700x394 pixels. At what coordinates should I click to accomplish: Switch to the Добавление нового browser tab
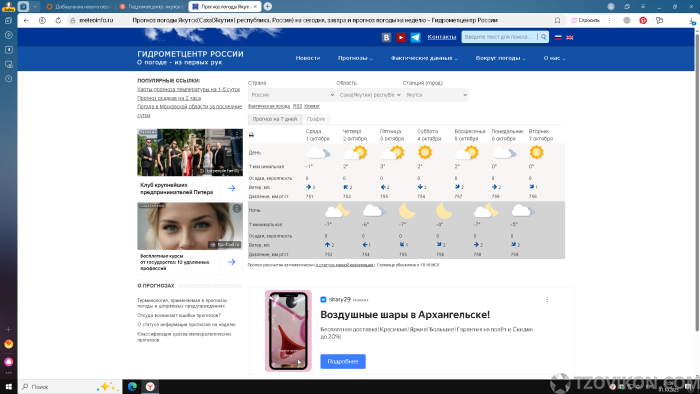79,7
